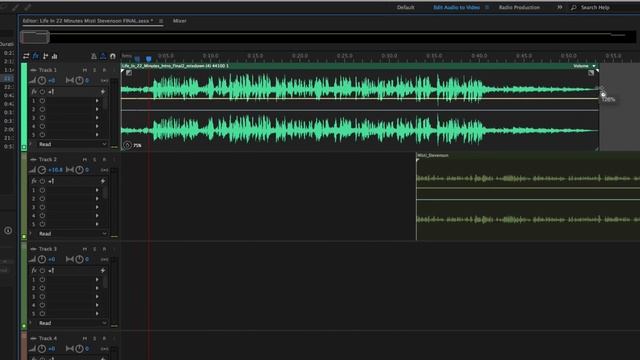The image size is (640, 360).
Task: Click the Track 2 pan knob
Action: point(79,170)
